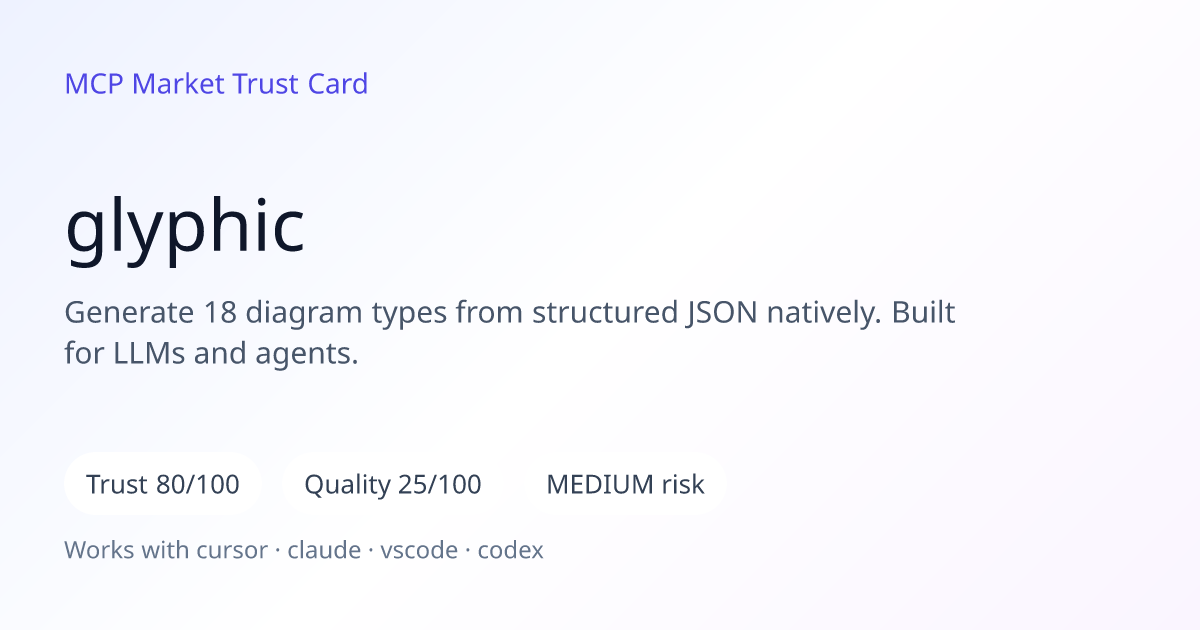Viewport: 1200px width, 630px height.
Task: Click the number 18 in the description
Action: 222,313
